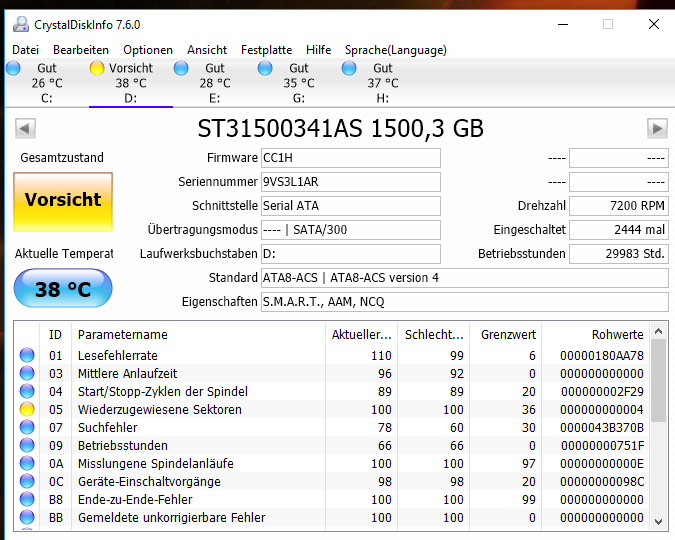Screen dimensions: 675x540
Task: Click raw value 00000180AA78
Action: (x=602, y=356)
